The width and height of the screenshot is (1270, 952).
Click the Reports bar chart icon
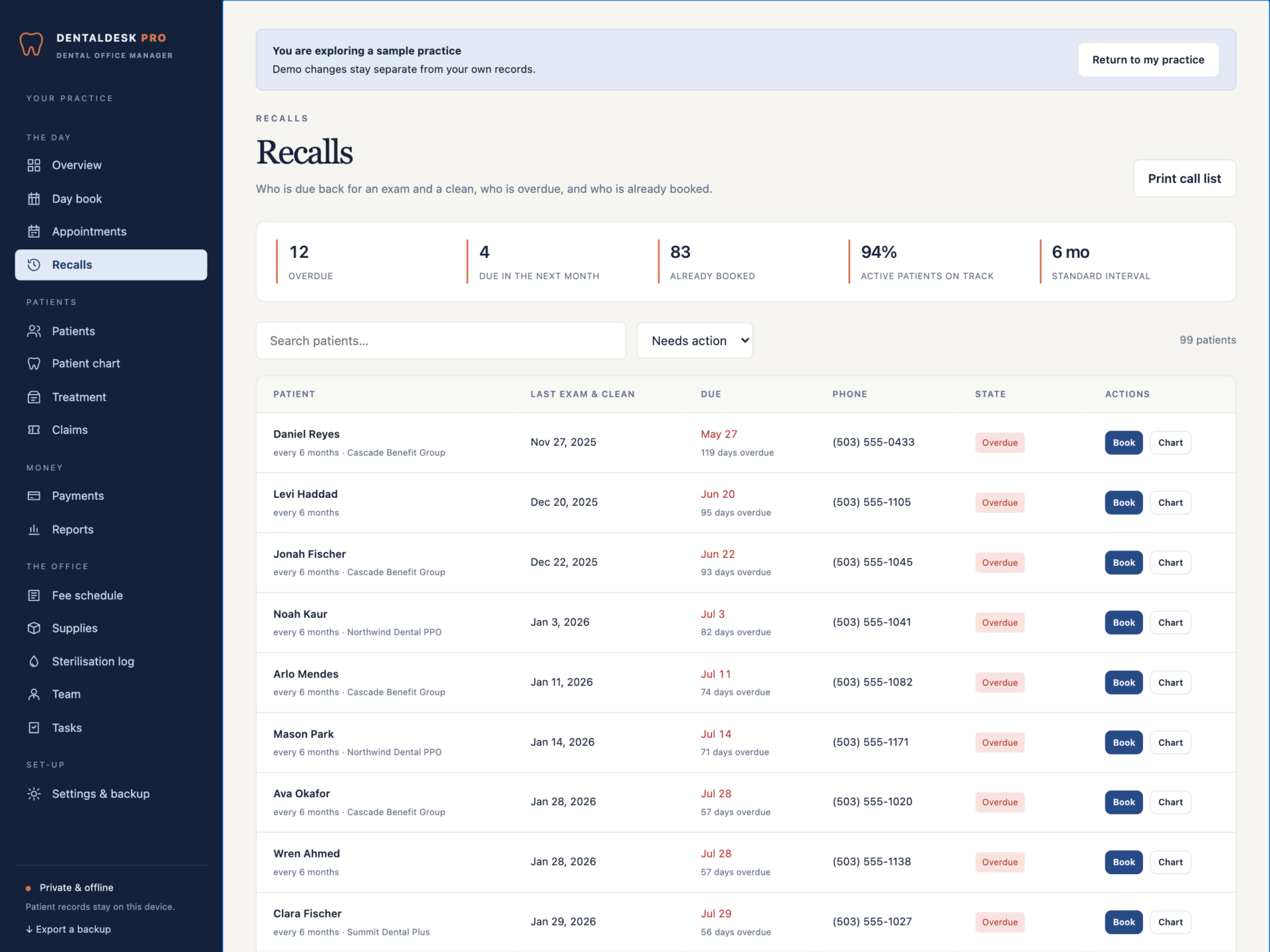(x=34, y=530)
